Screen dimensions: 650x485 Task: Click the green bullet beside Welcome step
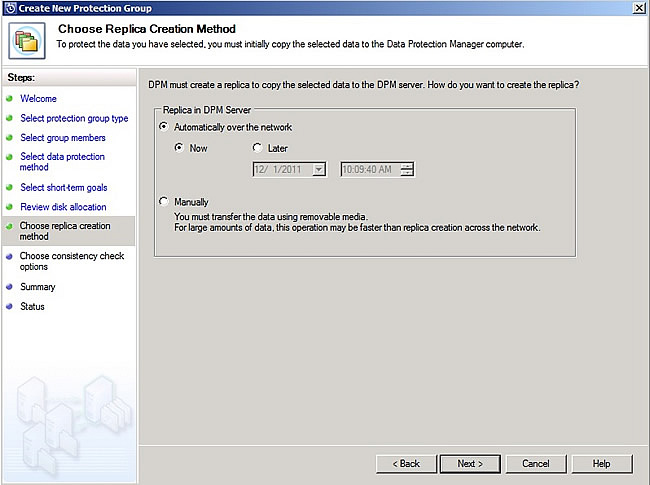(9, 99)
